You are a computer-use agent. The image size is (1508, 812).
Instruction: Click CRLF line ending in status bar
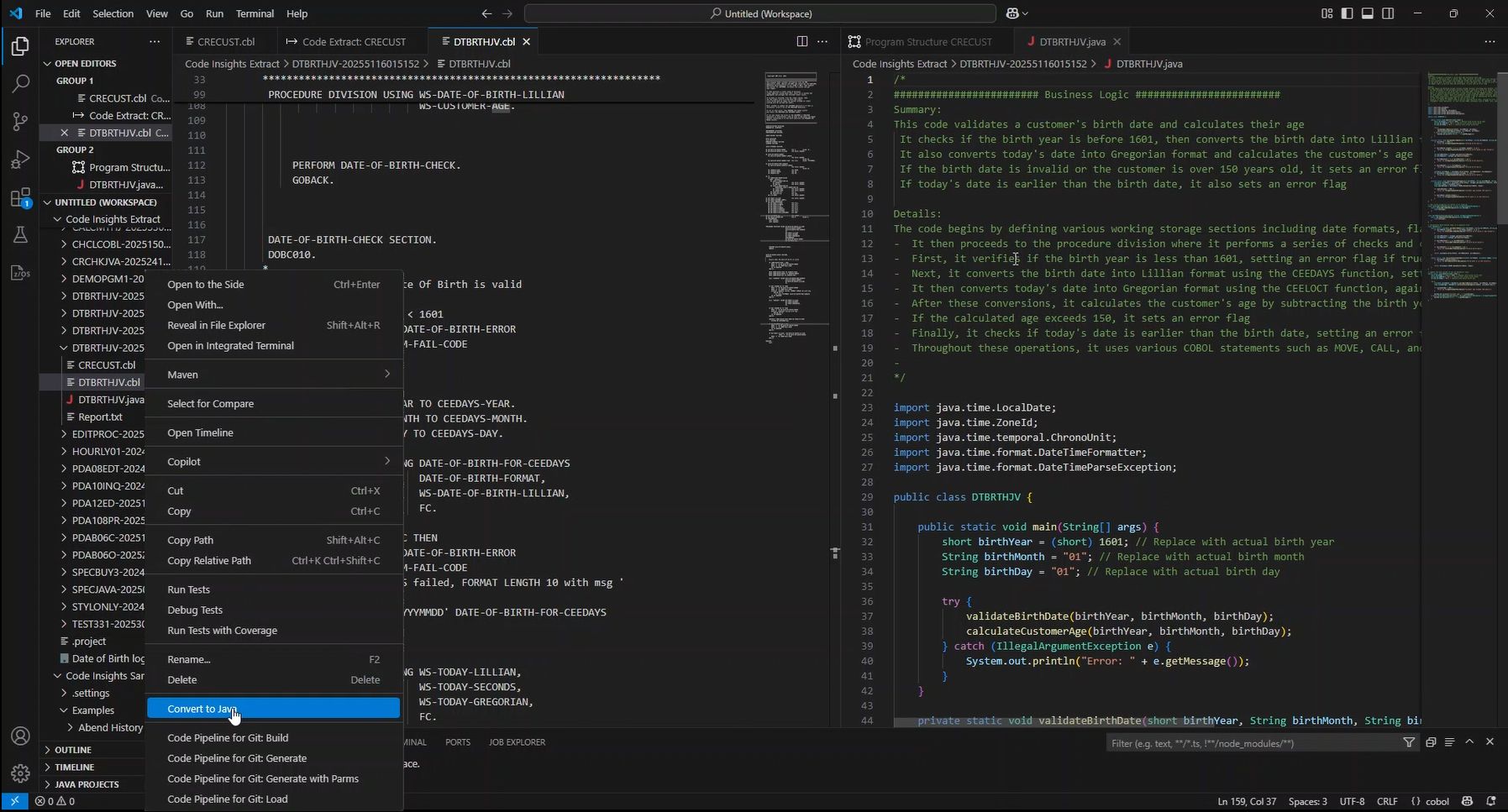(1387, 801)
